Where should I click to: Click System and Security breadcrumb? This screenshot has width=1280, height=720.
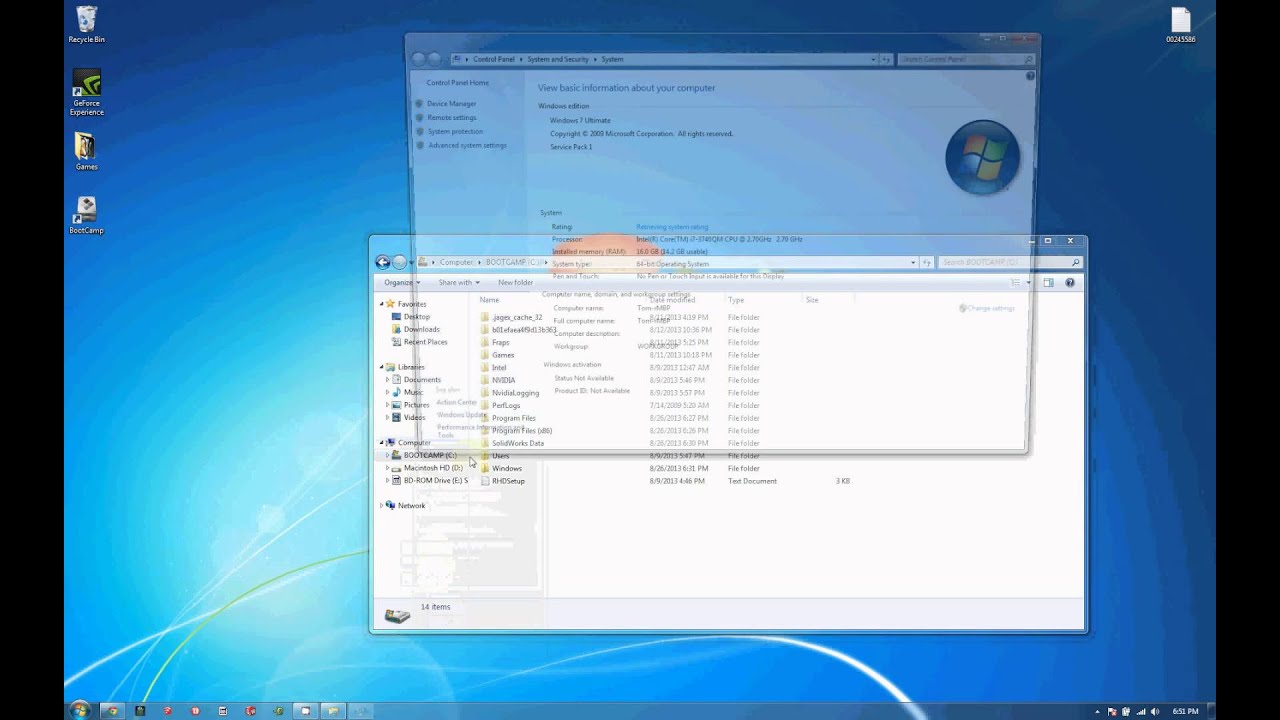coord(558,60)
